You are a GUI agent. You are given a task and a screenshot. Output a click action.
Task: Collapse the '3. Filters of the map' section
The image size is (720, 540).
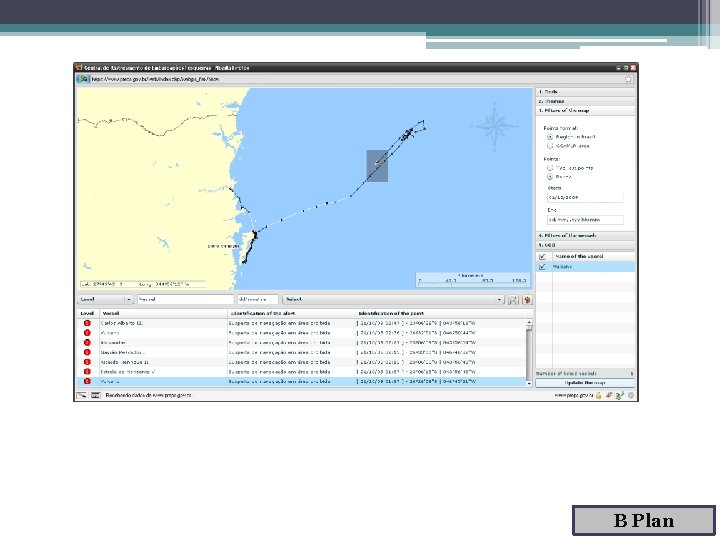[x=585, y=111]
